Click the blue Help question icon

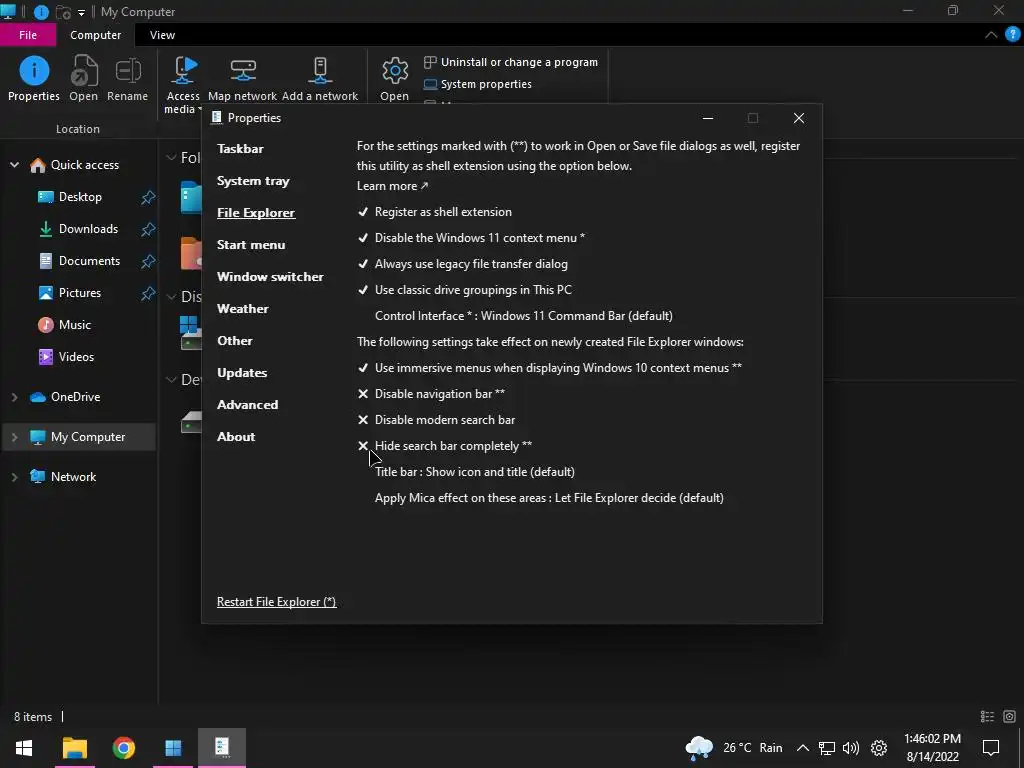(1012, 35)
